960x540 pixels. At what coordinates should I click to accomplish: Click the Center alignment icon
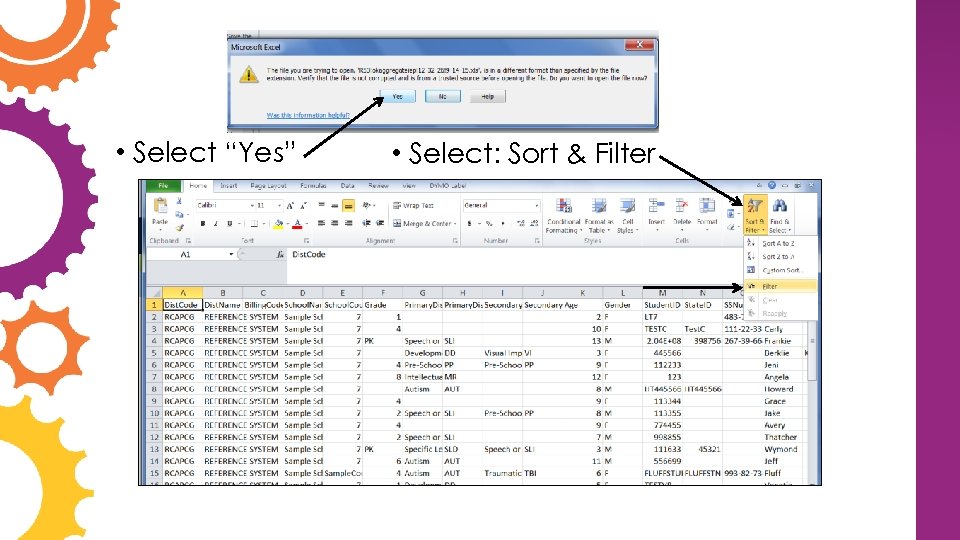[335, 224]
